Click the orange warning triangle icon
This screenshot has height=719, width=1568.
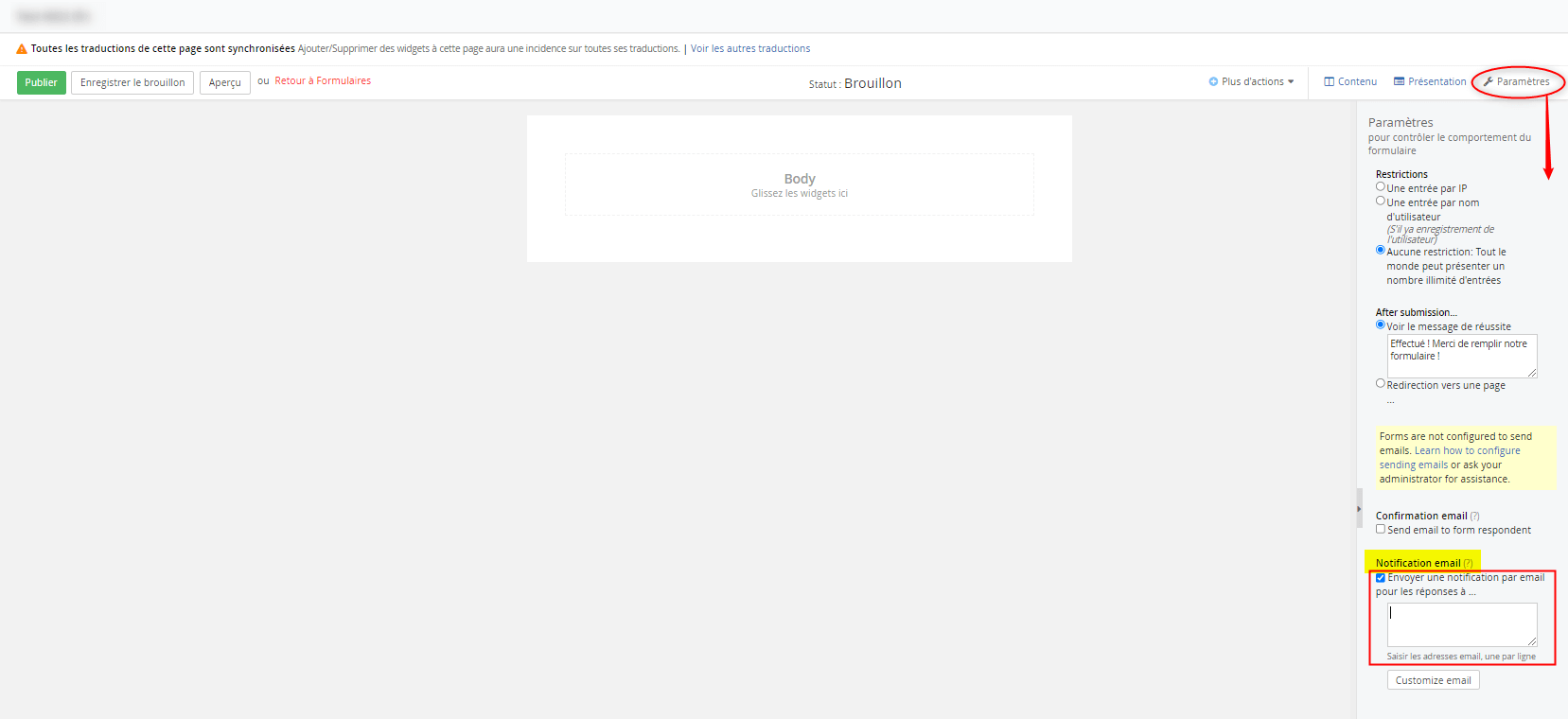(x=22, y=49)
